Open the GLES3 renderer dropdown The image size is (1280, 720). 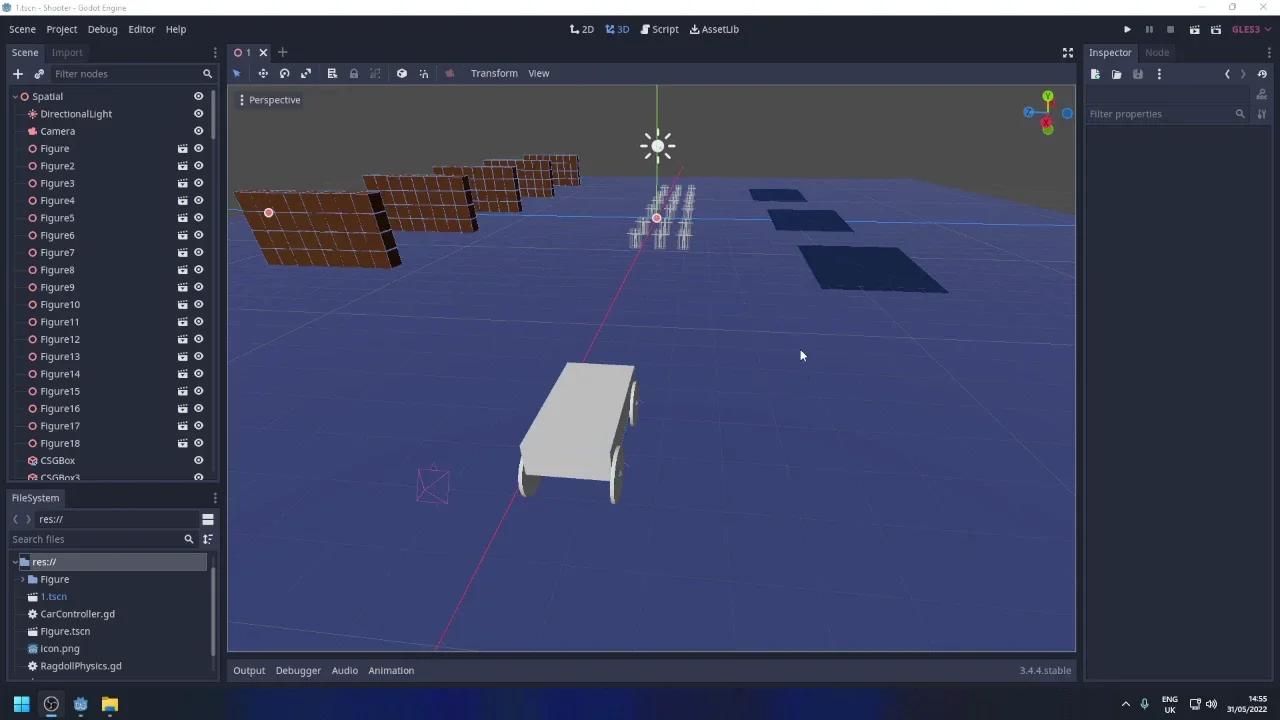1251,29
